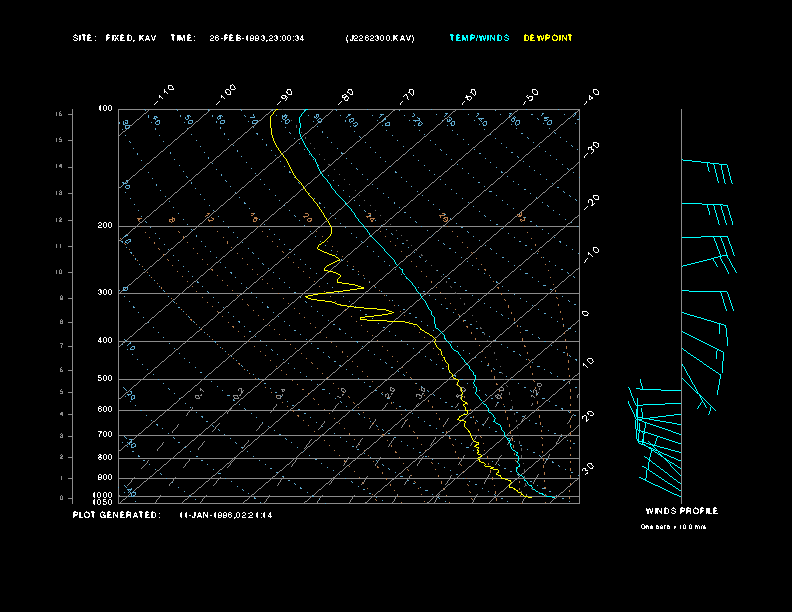Click the PLOT GENERATED label at bottom
Image resolution: width=792 pixels, height=612 pixels.
pyautogui.click(x=115, y=515)
